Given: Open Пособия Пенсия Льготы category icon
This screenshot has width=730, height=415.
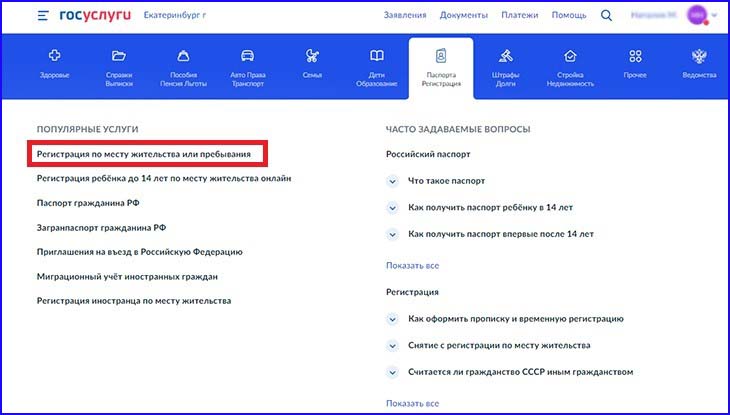Looking at the screenshot, I should [184, 56].
